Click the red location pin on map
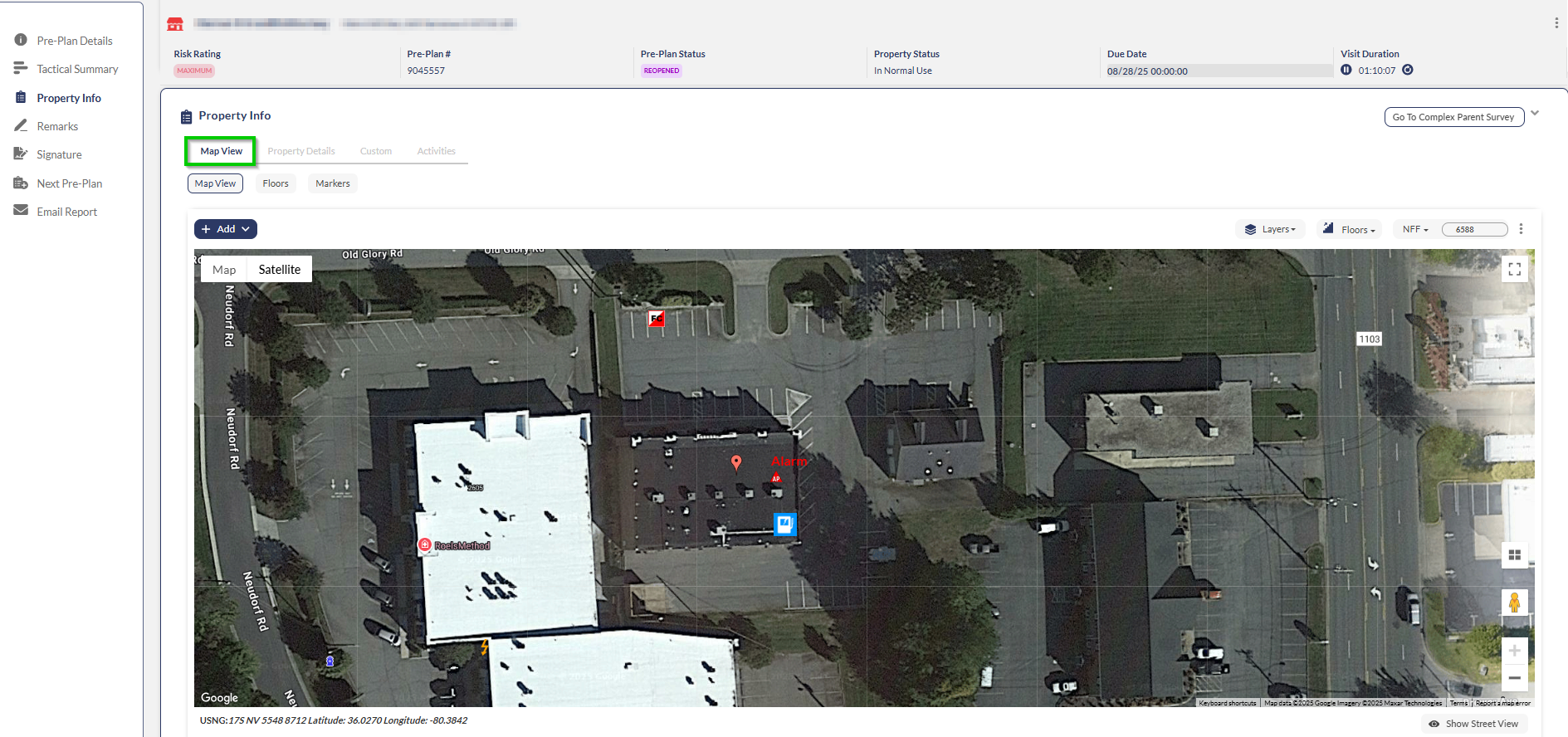1568x737 pixels. (x=735, y=462)
